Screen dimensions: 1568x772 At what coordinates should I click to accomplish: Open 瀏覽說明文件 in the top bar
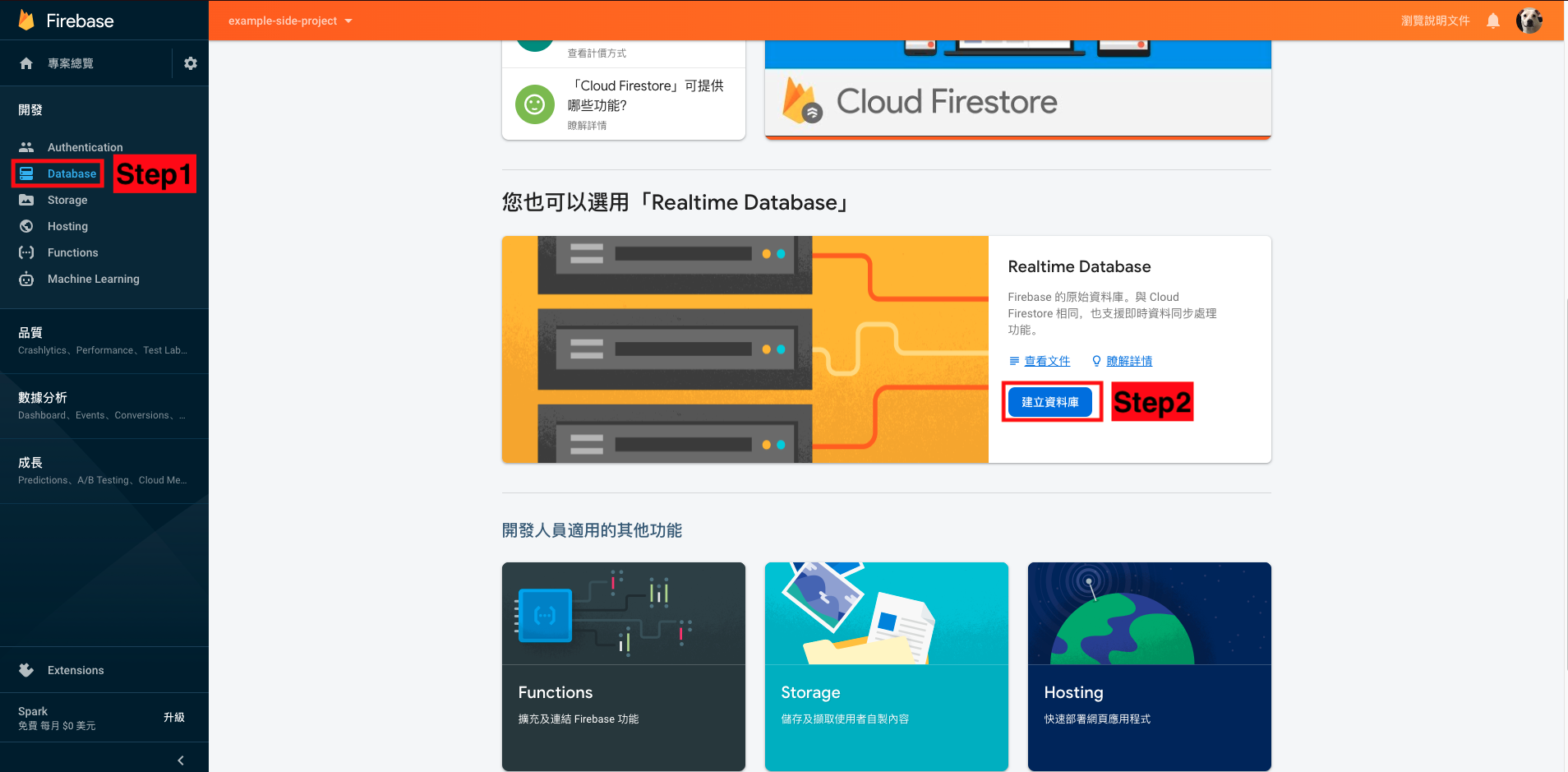coord(1435,20)
